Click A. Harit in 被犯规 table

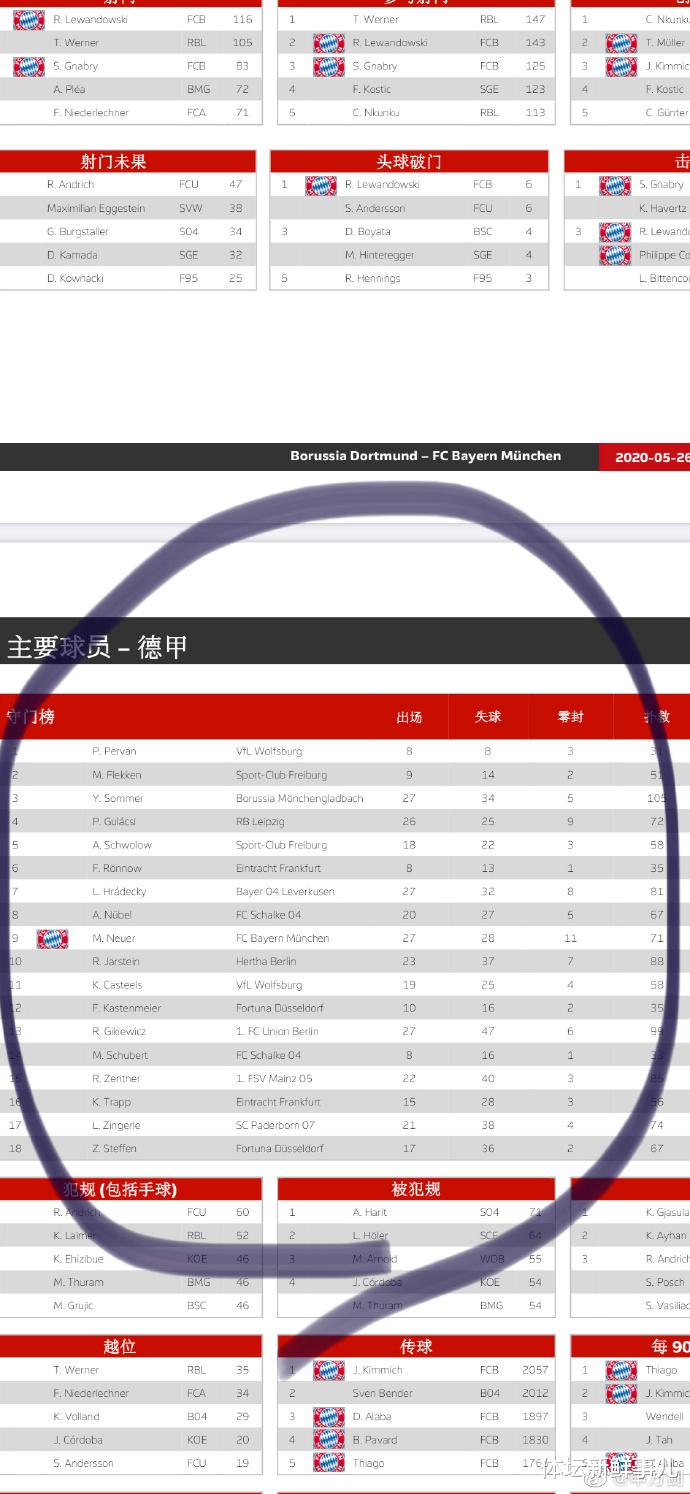pos(369,1212)
